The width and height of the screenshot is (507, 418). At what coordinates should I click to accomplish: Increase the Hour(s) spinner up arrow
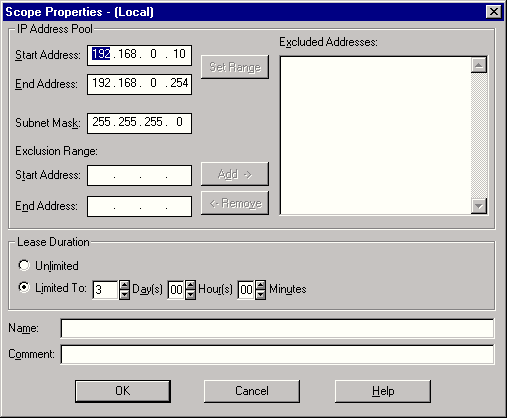[190, 285]
